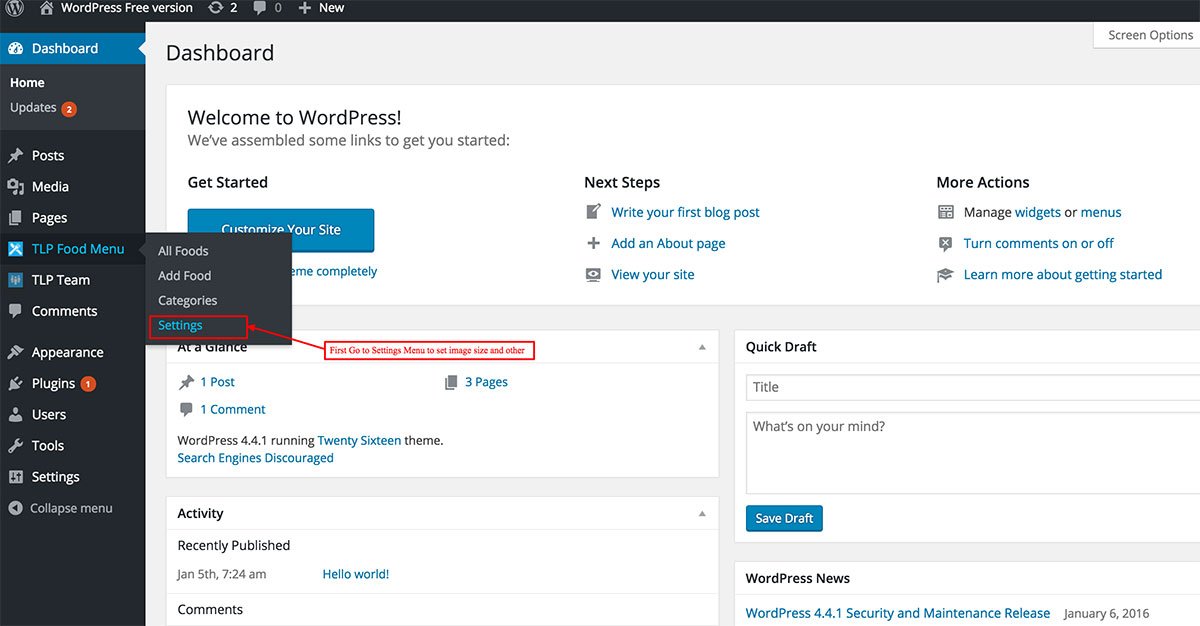Open the '3 Pages' link
This screenshot has width=1200, height=626.
click(486, 382)
